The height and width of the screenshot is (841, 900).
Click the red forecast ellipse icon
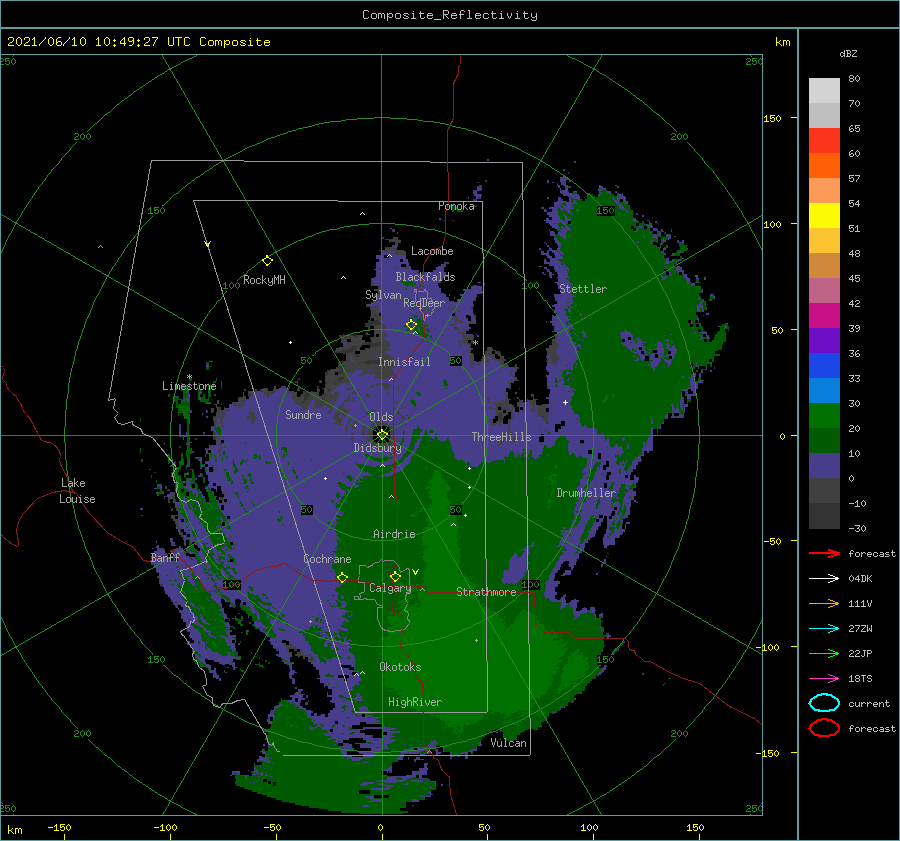(824, 728)
